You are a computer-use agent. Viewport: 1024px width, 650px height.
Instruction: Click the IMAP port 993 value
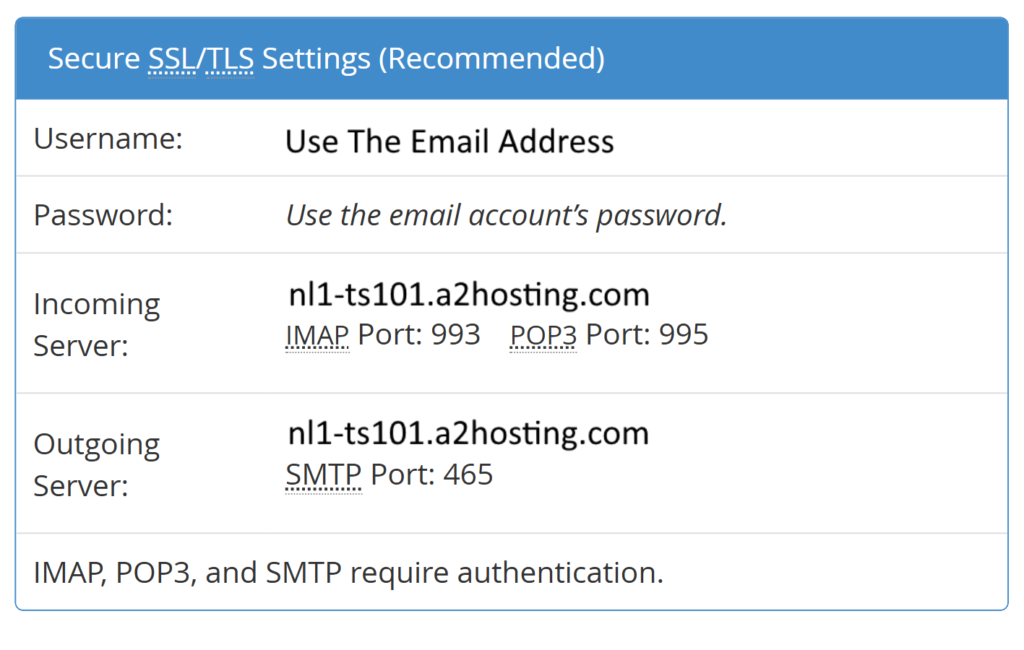456,335
